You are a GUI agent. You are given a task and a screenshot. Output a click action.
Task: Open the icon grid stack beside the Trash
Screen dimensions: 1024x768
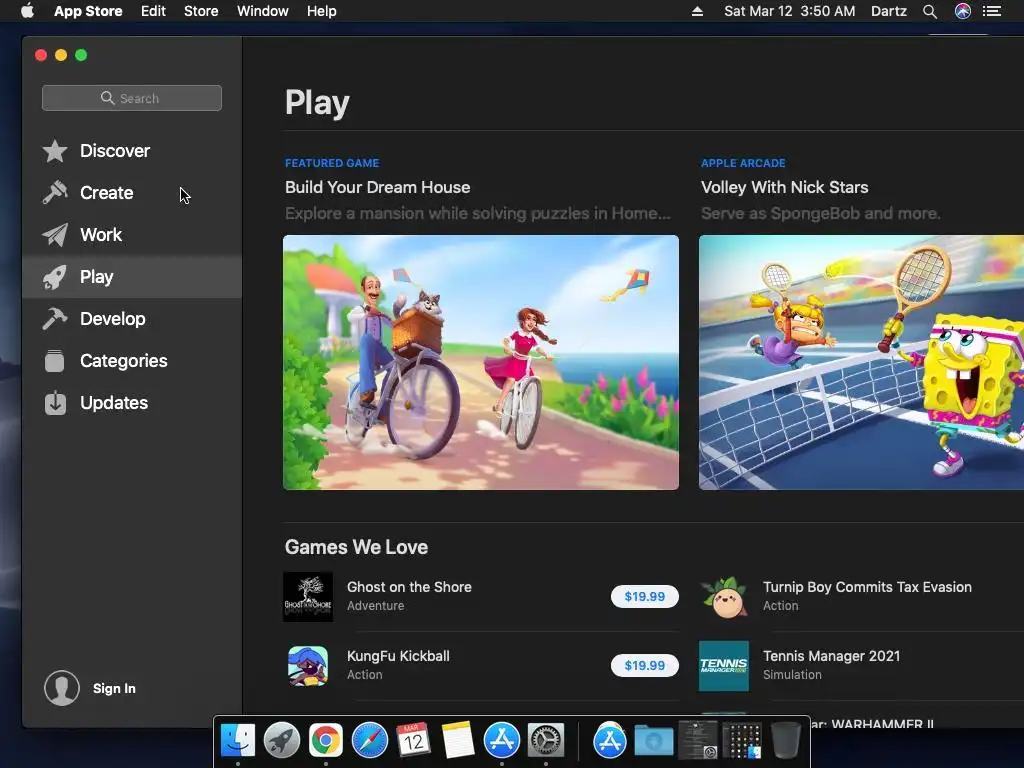[x=742, y=740]
